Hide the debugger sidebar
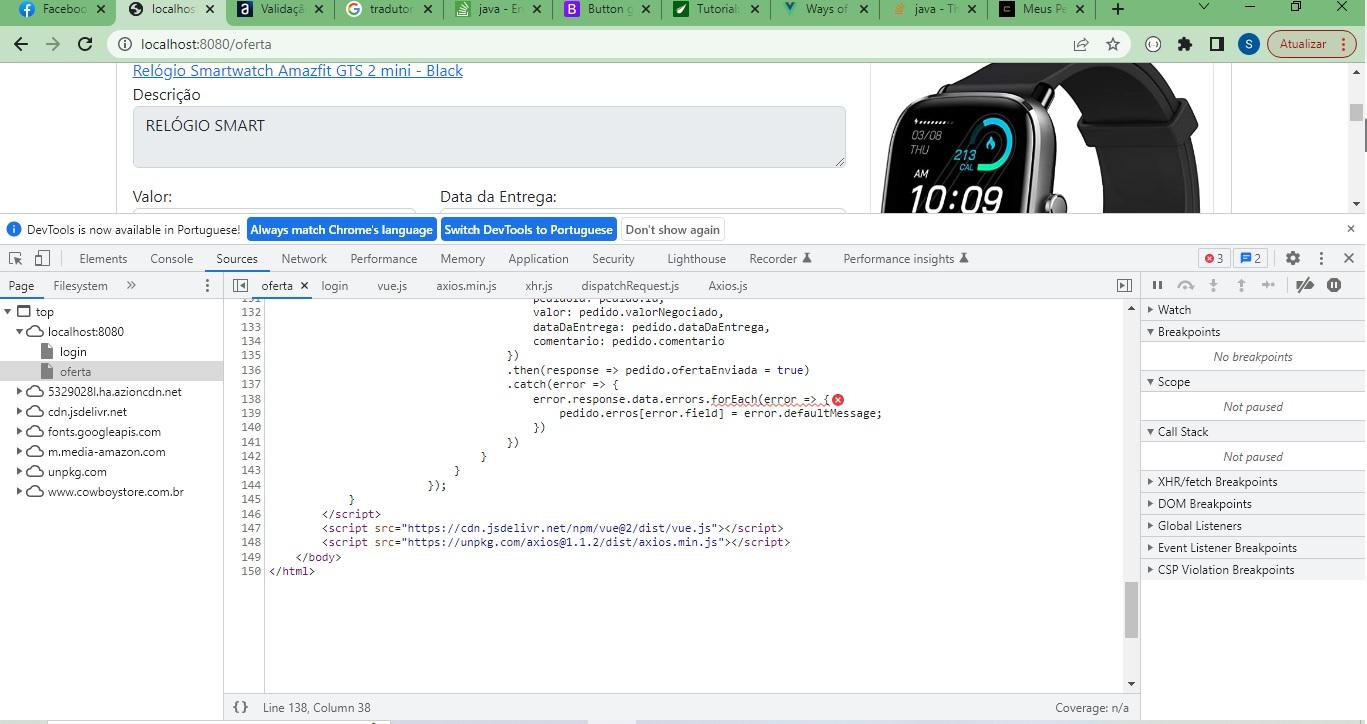 (x=1124, y=285)
